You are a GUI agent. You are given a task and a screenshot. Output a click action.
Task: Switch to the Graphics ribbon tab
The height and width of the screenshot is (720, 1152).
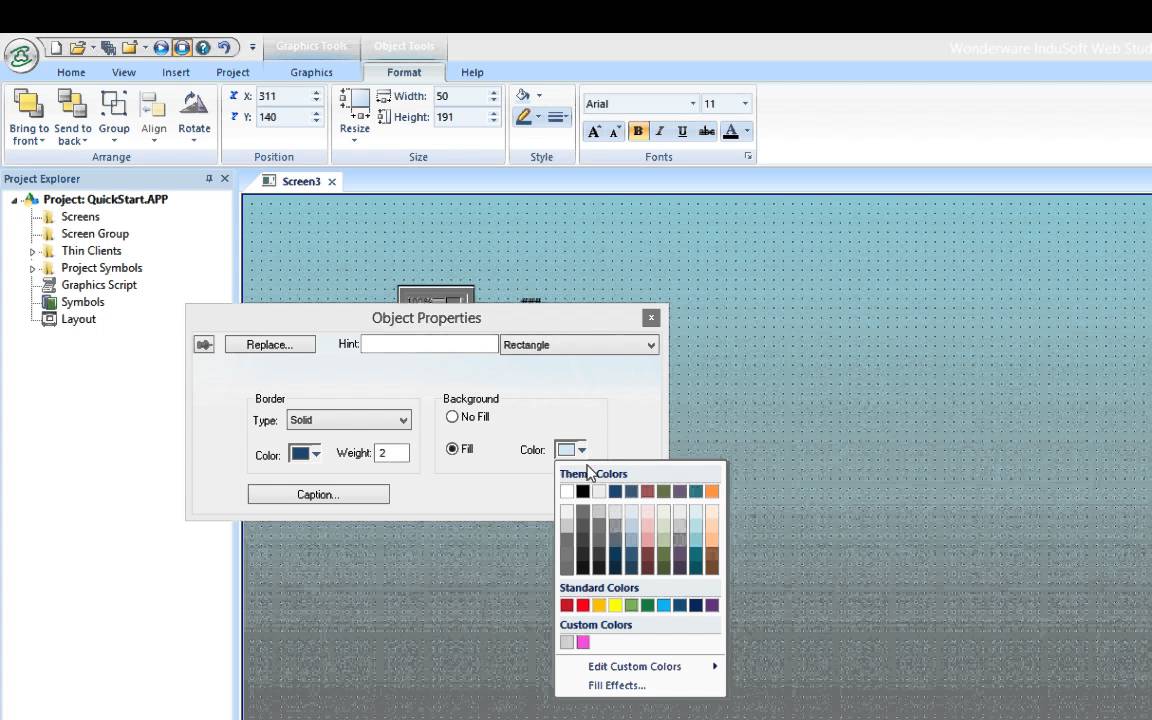pos(311,72)
